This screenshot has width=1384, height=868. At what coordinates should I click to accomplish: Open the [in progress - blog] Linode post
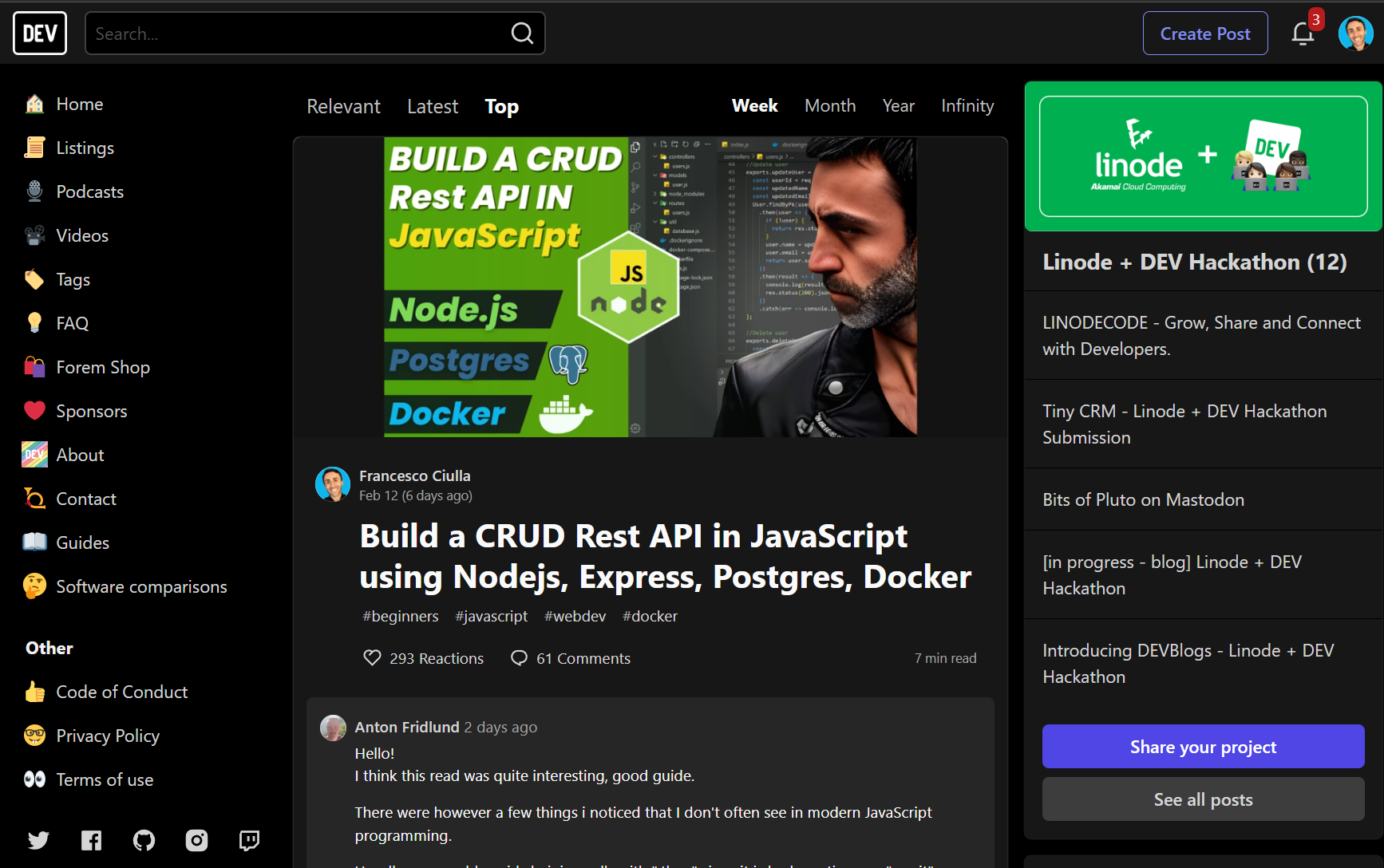(x=1203, y=574)
